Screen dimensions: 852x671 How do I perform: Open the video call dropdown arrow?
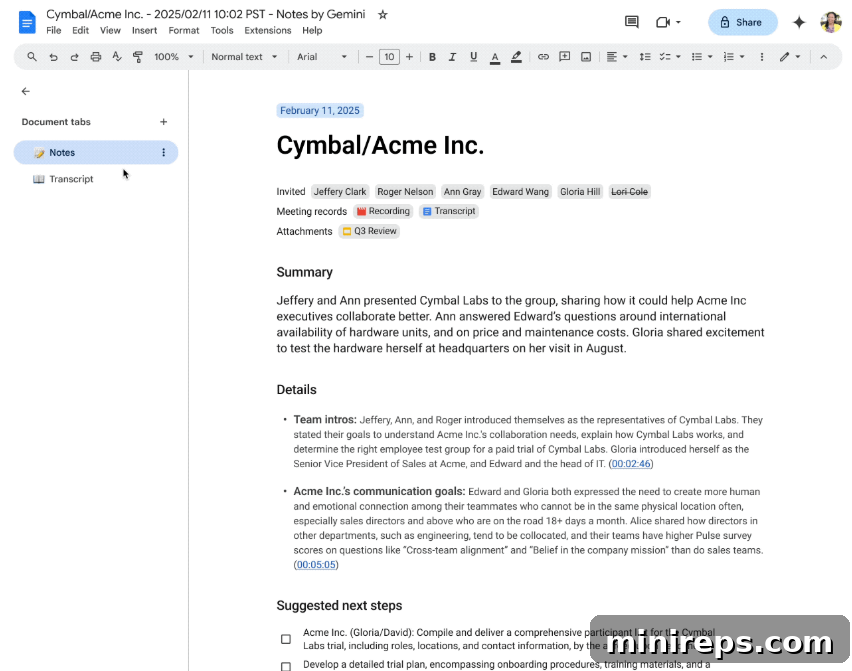pos(678,22)
